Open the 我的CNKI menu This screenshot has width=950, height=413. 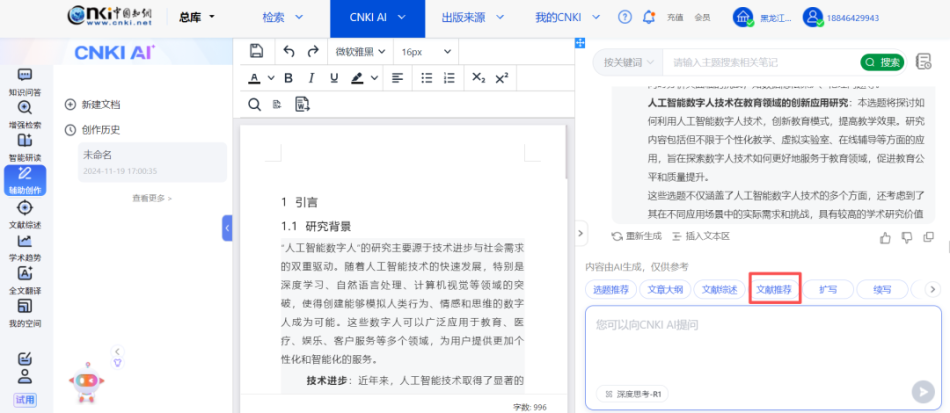coord(563,17)
